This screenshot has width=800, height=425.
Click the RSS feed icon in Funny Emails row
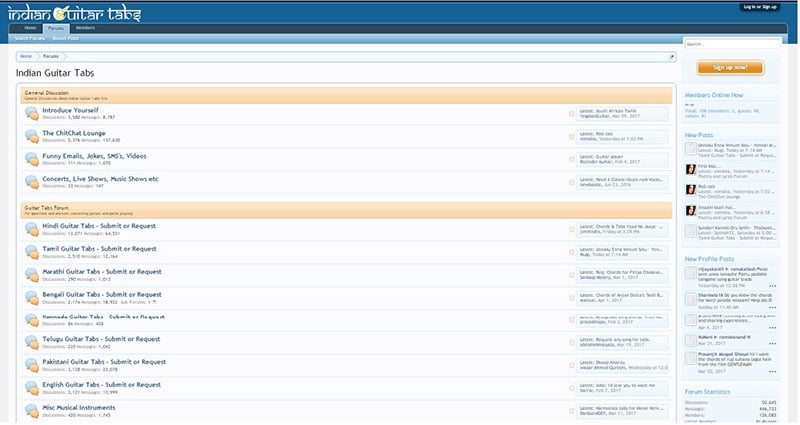[x=571, y=160]
